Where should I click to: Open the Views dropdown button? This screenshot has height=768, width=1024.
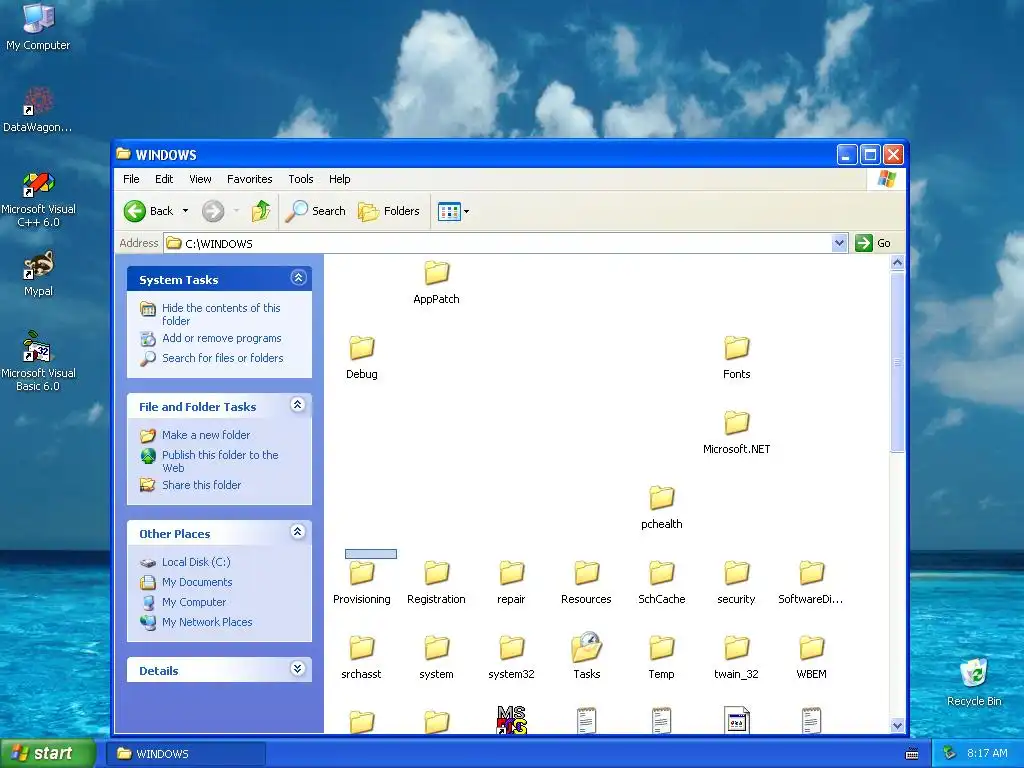(453, 211)
